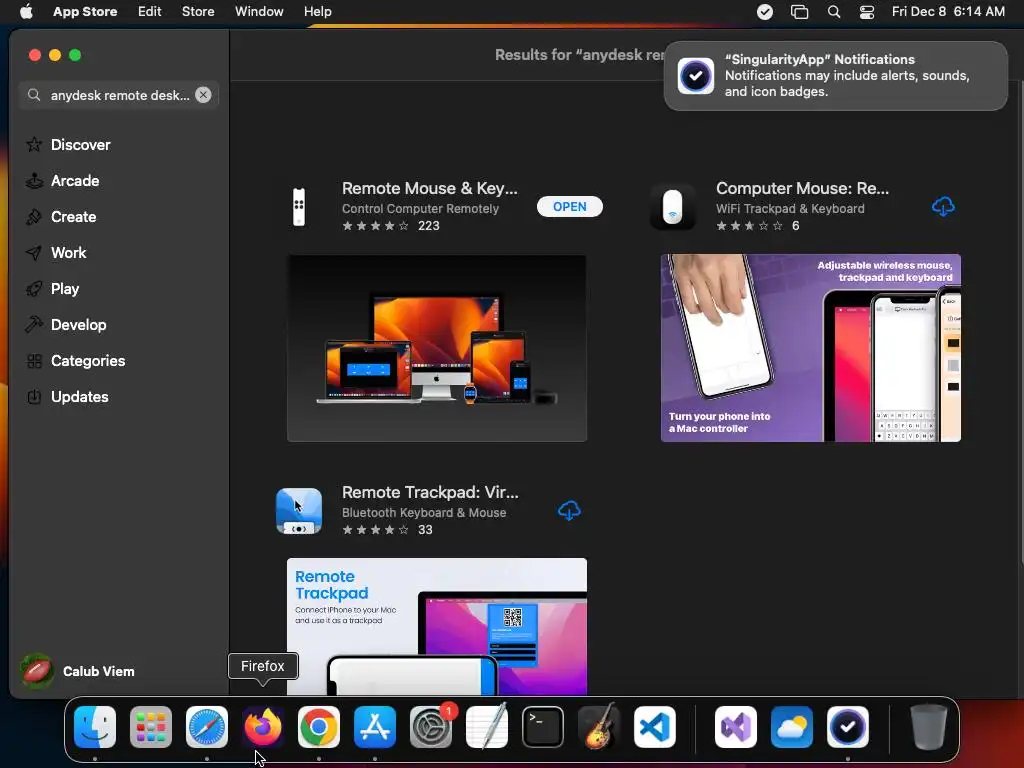Click the Bluetooth Keyboard & Mouse subtitle

tap(424, 513)
